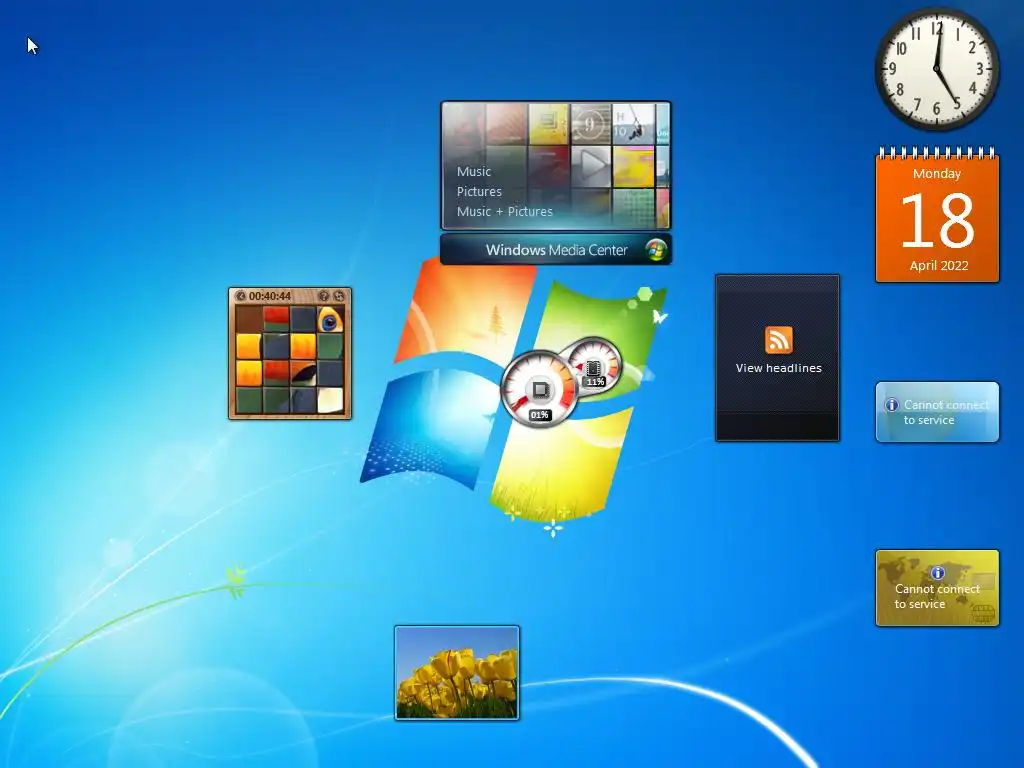Click the play triangle thumbnail in Media Center
1024x768 pixels.
tap(592, 166)
